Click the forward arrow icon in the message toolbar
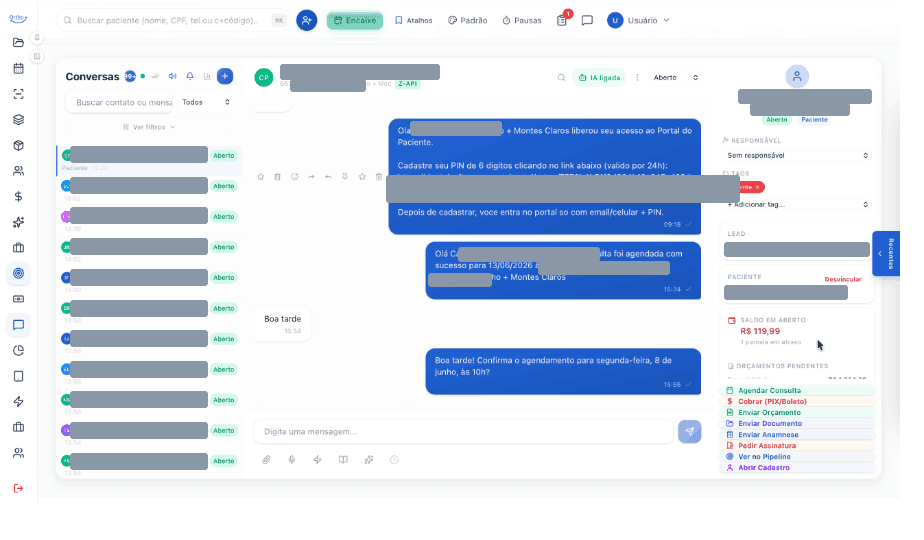Screen dimensions: 924x540 click(x=311, y=177)
